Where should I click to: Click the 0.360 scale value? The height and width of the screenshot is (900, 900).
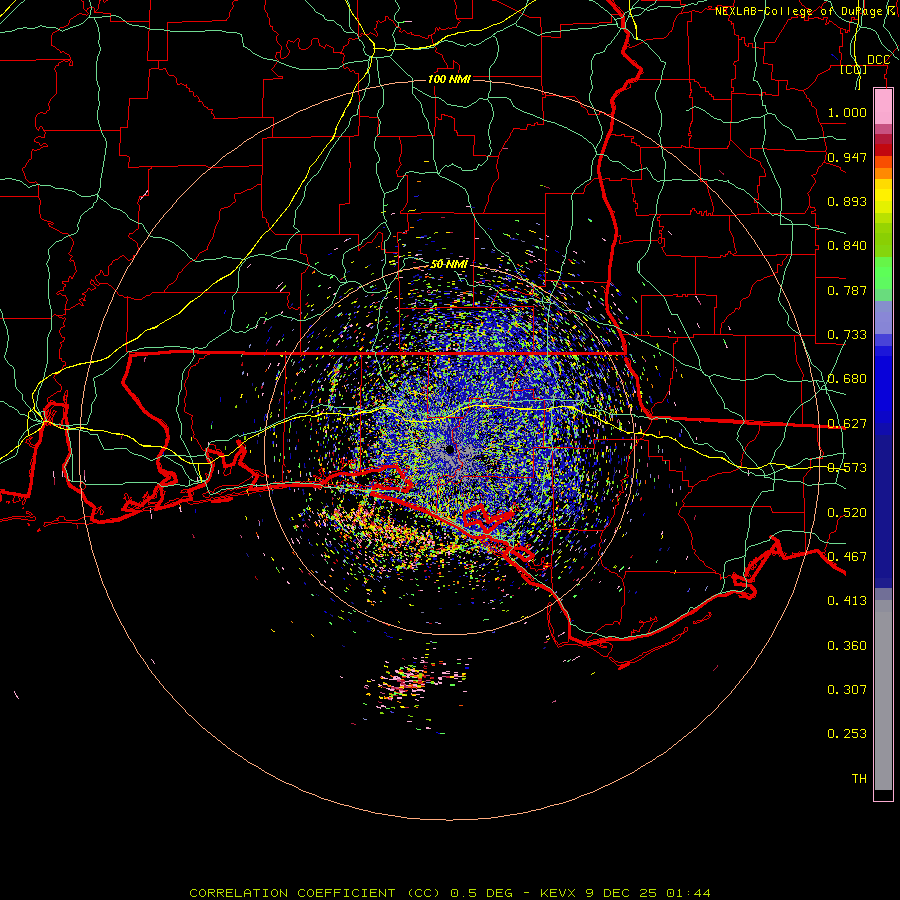(847, 646)
